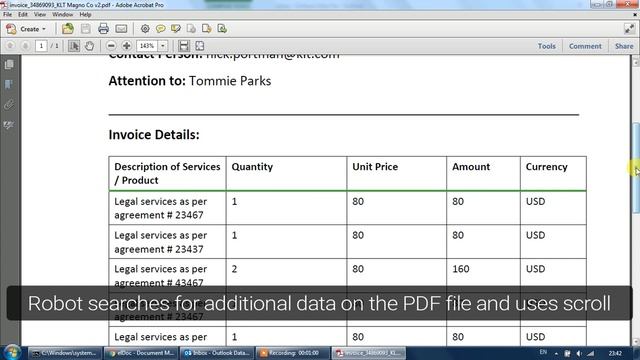The height and width of the screenshot is (360, 640).
Task: Click the volume speaker tray icon
Action: 579,353
